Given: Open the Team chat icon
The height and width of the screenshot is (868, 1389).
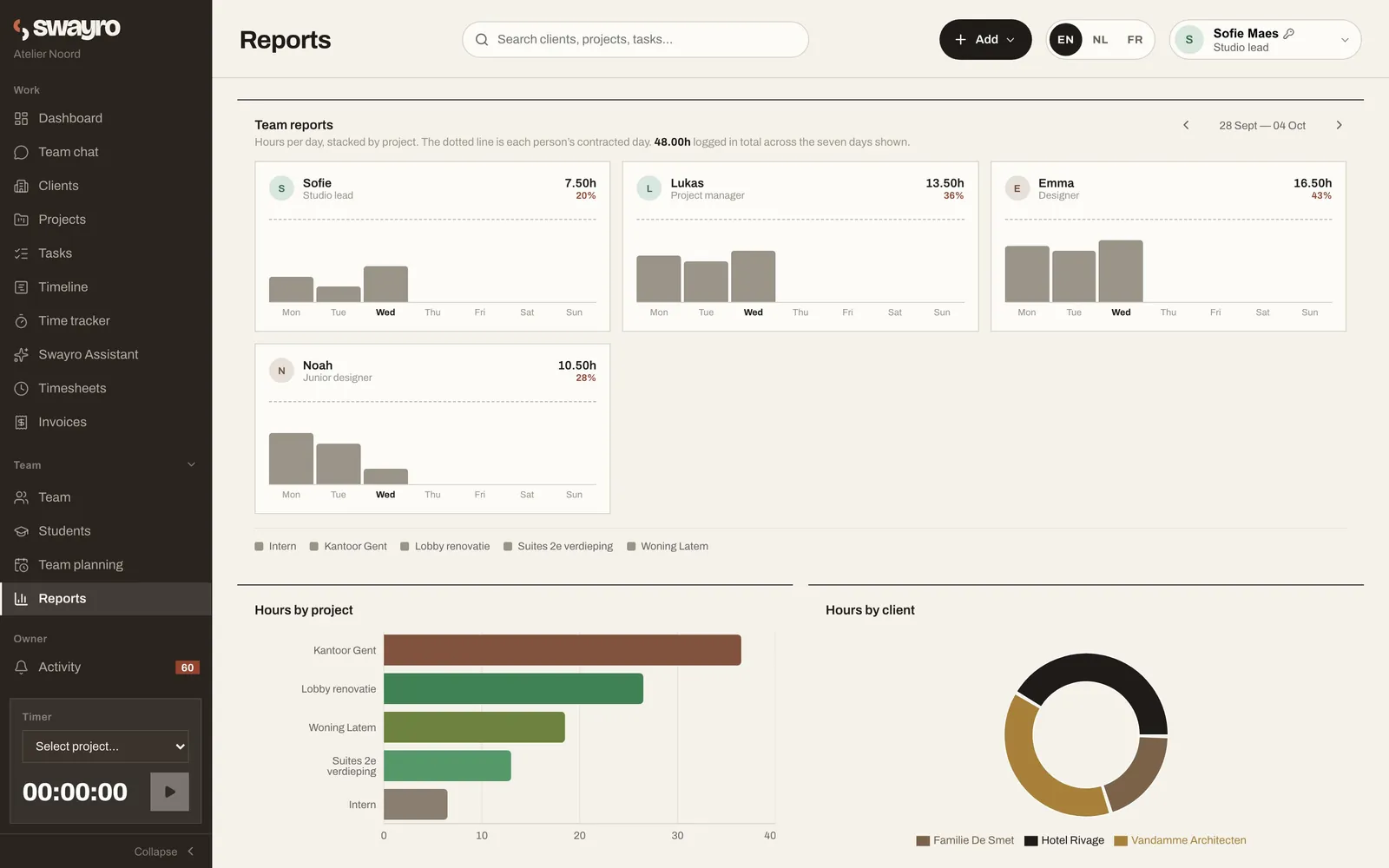Looking at the screenshot, I should click(21, 152).
